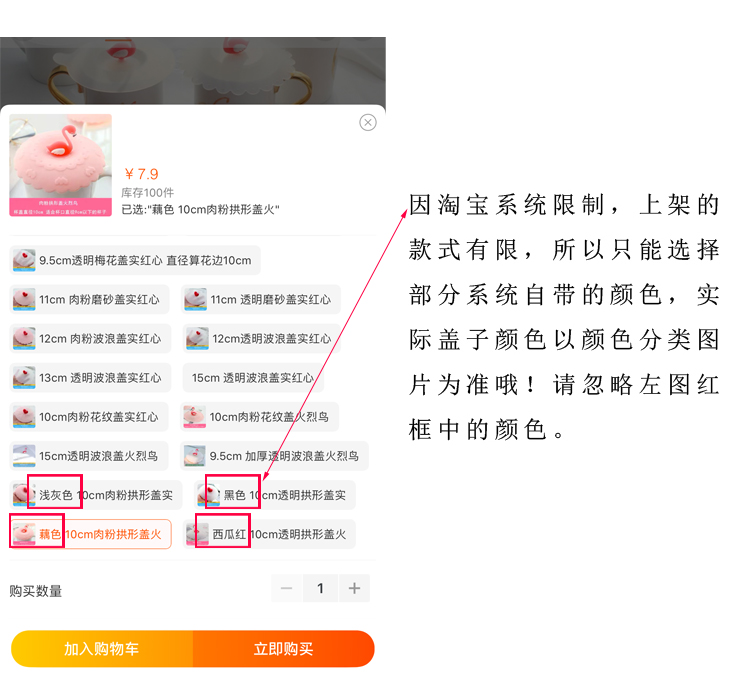Select 9.5cm透明梅花盖实红心 option
This screenshot has width=750, height=695.
pos(135,260)
